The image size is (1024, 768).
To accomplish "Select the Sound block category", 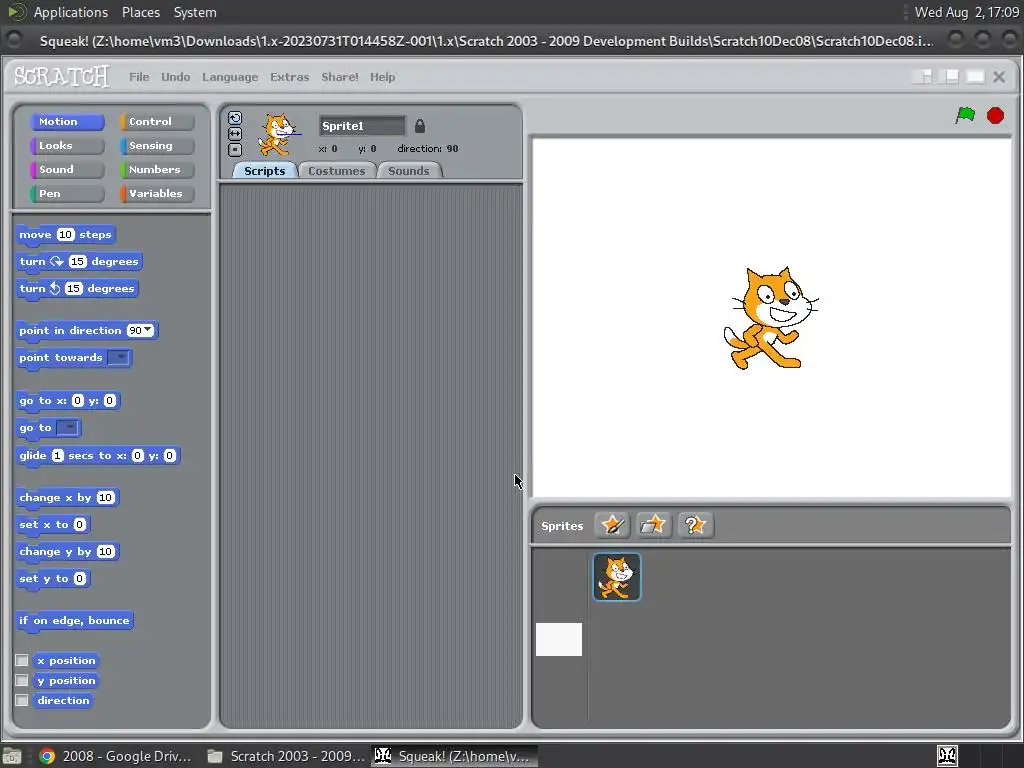I will 67,169.
